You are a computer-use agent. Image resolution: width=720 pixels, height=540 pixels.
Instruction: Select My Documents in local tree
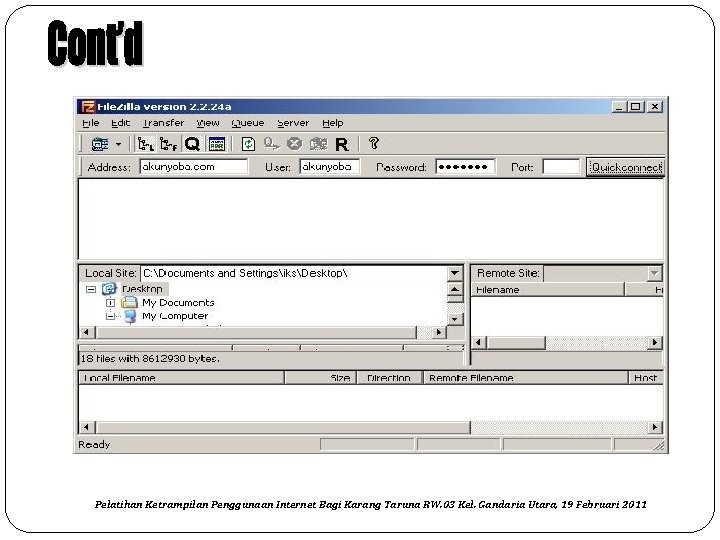tap(178, 303)
